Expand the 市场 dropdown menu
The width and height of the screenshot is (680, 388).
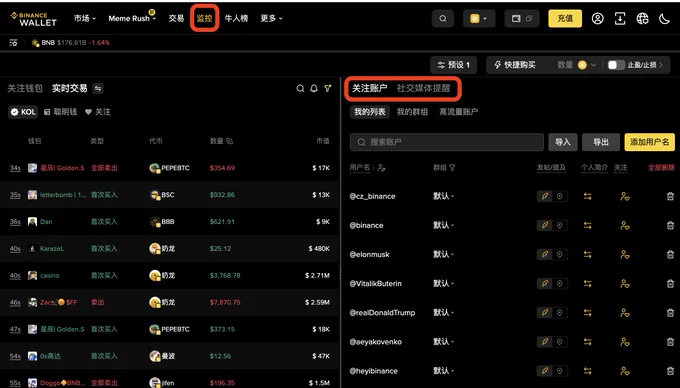85,18
